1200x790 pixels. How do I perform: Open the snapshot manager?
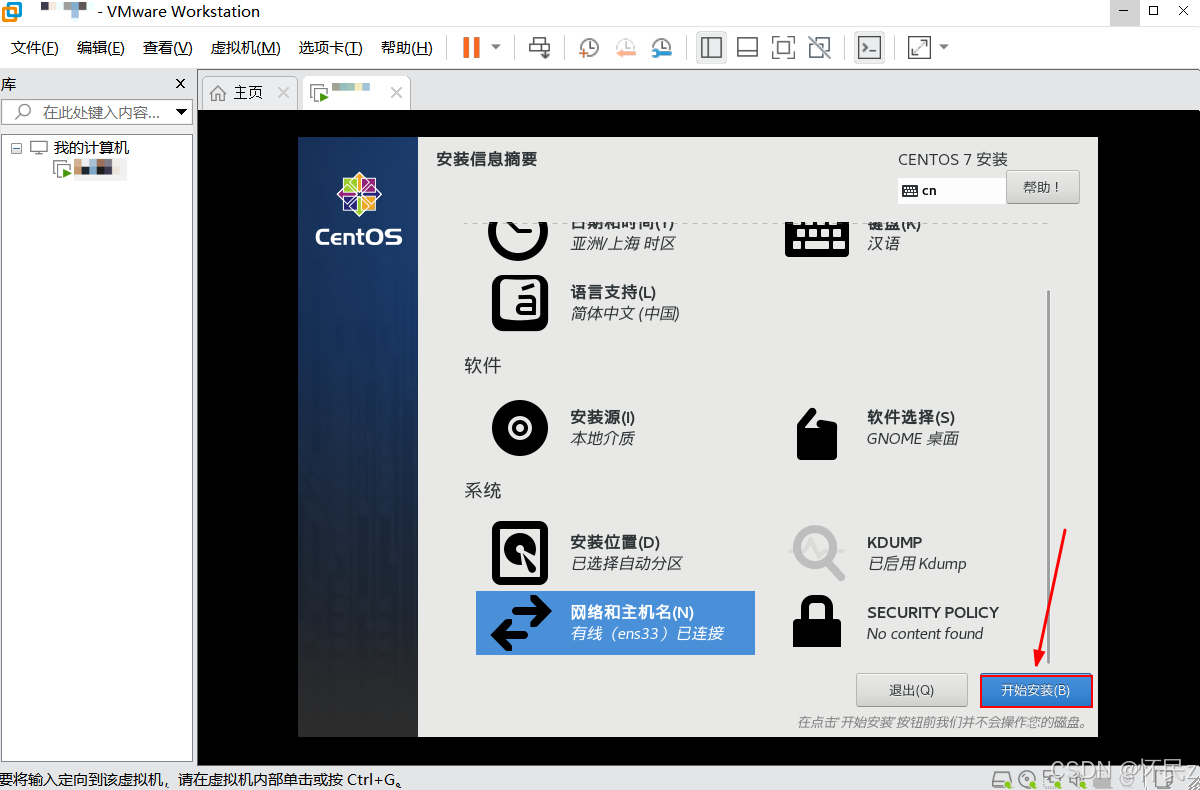click(x=662, y=47)
